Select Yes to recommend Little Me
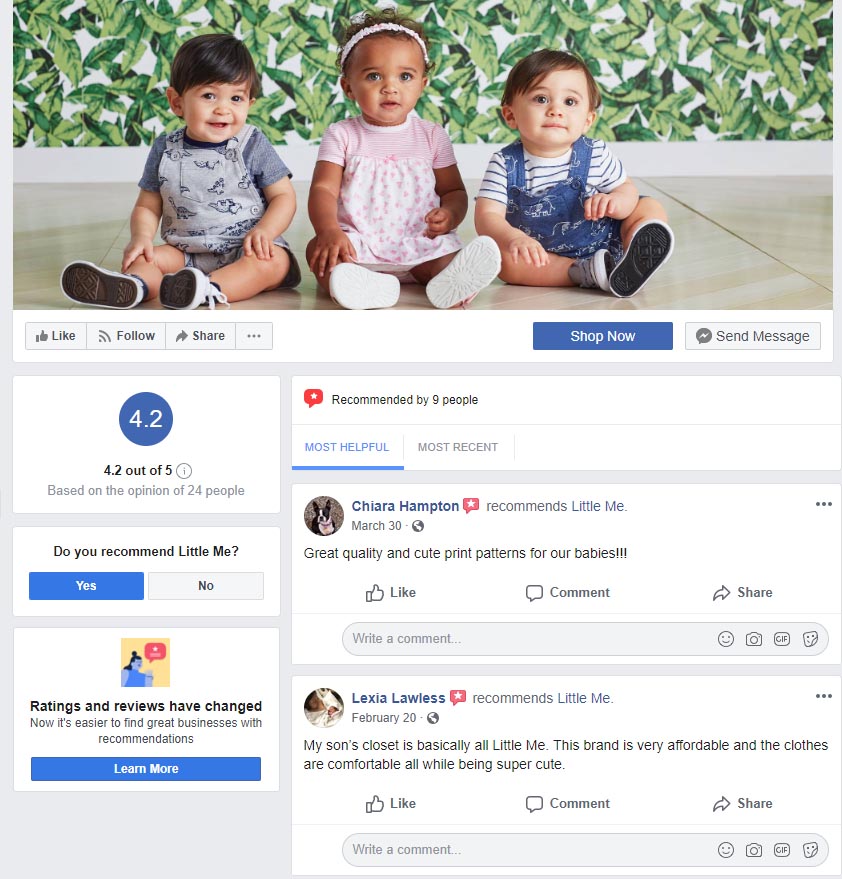This screenshot has width=842, height=879. pos(86,585)
